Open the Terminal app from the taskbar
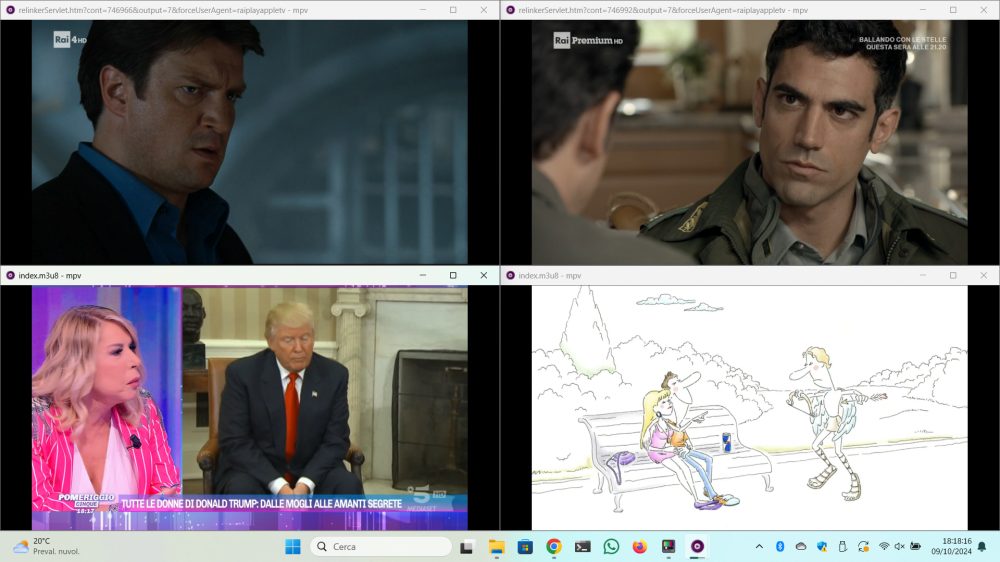The image size is (1000, 562). click(582, 547)
